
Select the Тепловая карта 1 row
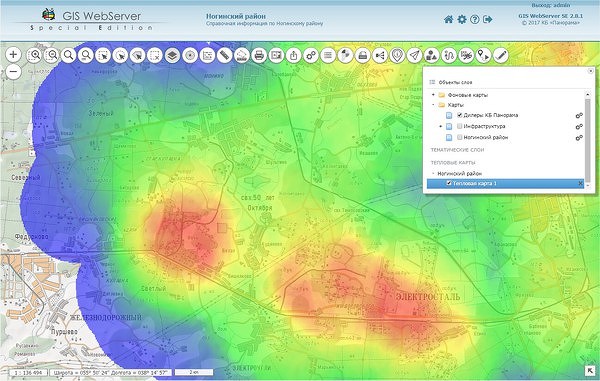click(x=506, y=184)
